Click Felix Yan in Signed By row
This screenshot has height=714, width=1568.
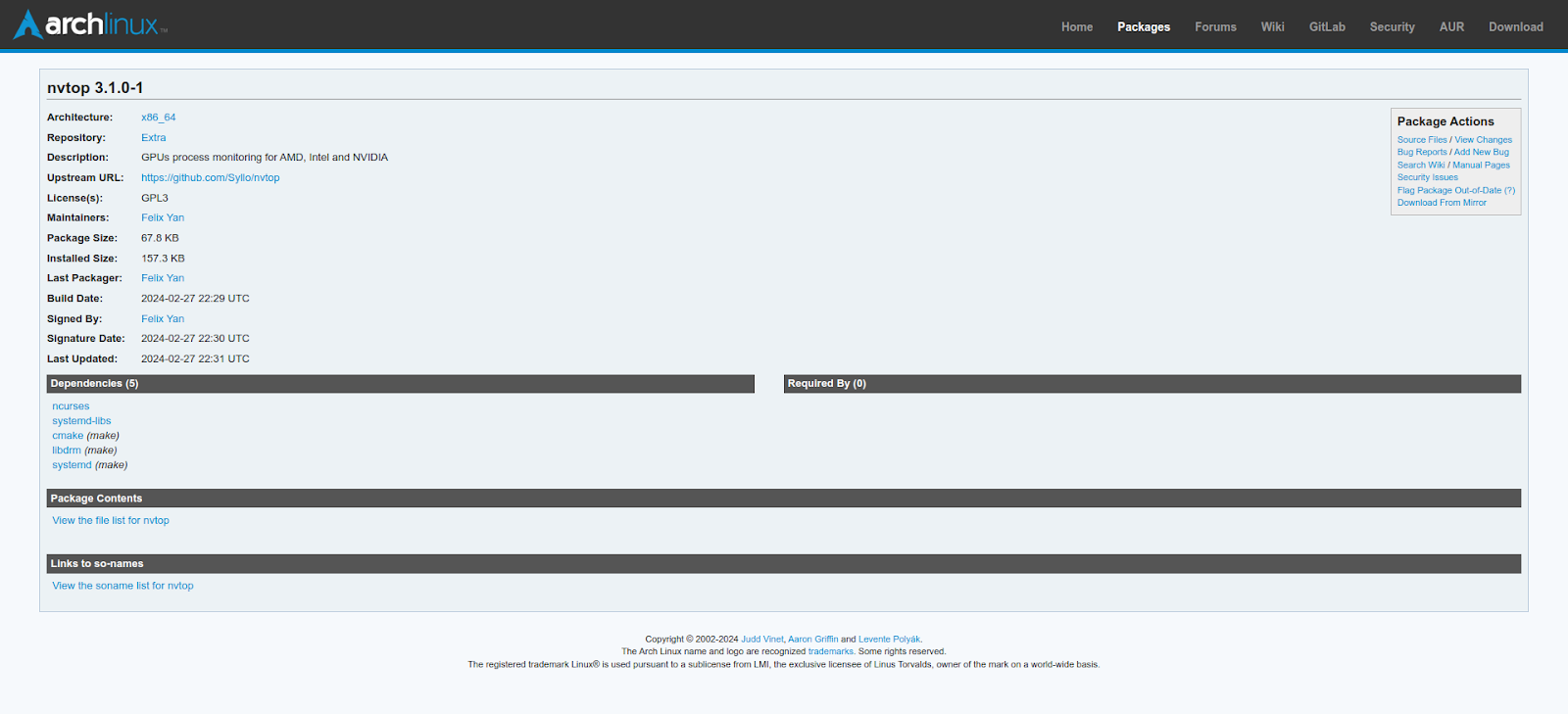pyautogui.click(x=163, y=319)
